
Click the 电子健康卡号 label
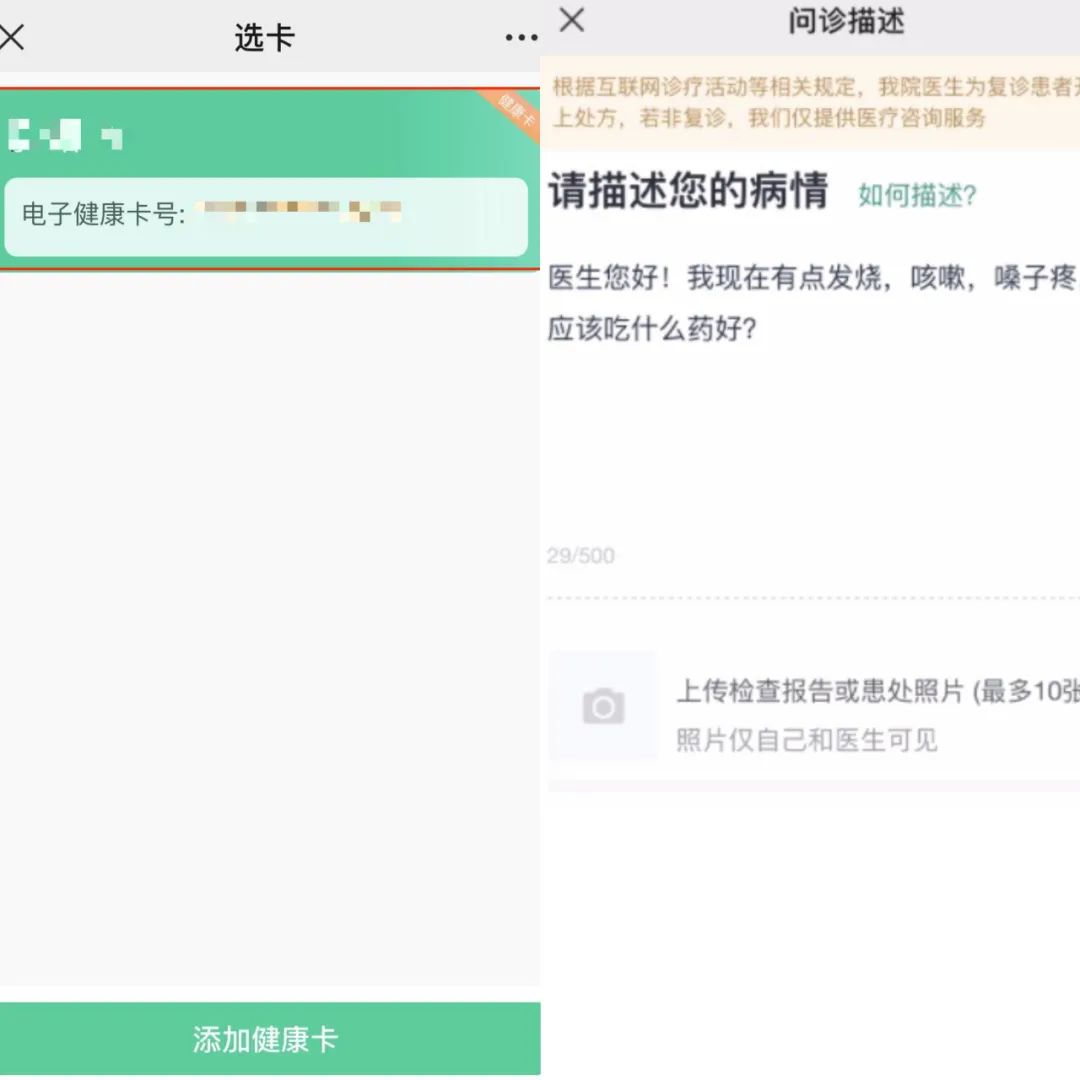tap(103, 214)
